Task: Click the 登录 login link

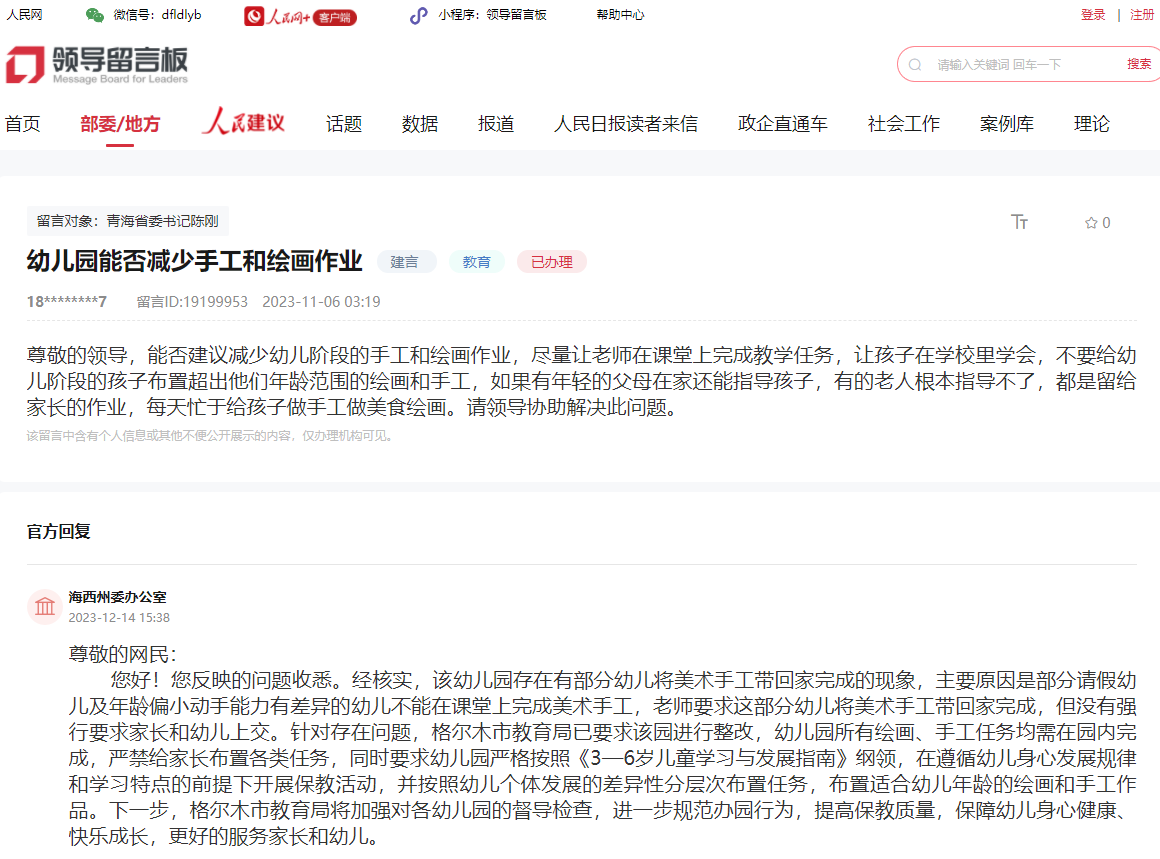Action: pos(1093,15)
